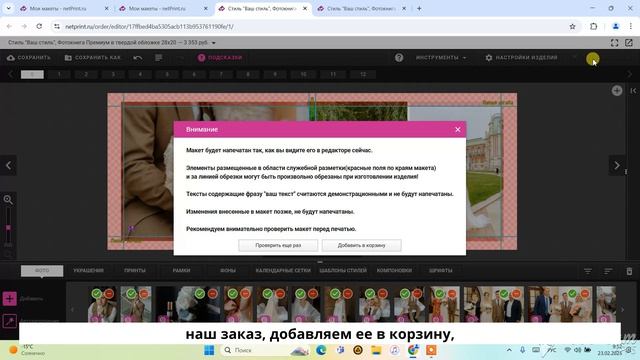Viewport: 640px width, 360px height.
Task: Switch to the Рамки tab
Action: pyautogui.click(x=181, y=271)
